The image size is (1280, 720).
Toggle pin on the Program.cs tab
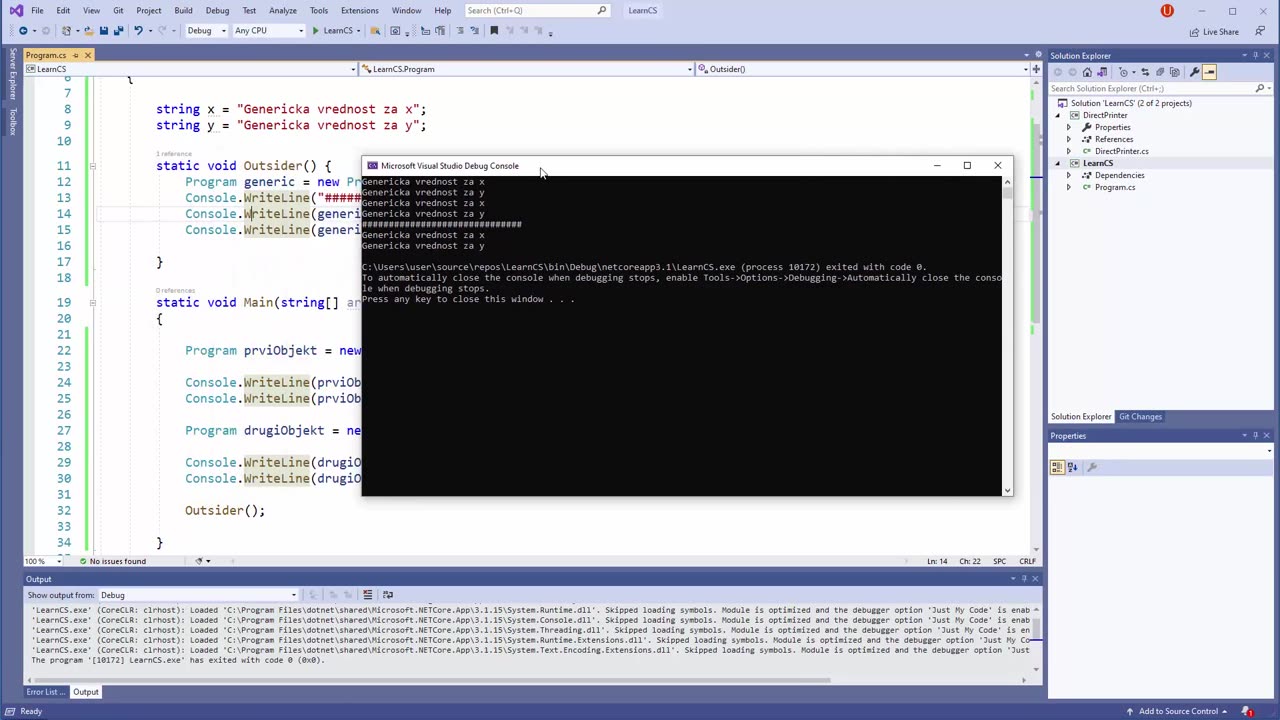click(75, 55)
